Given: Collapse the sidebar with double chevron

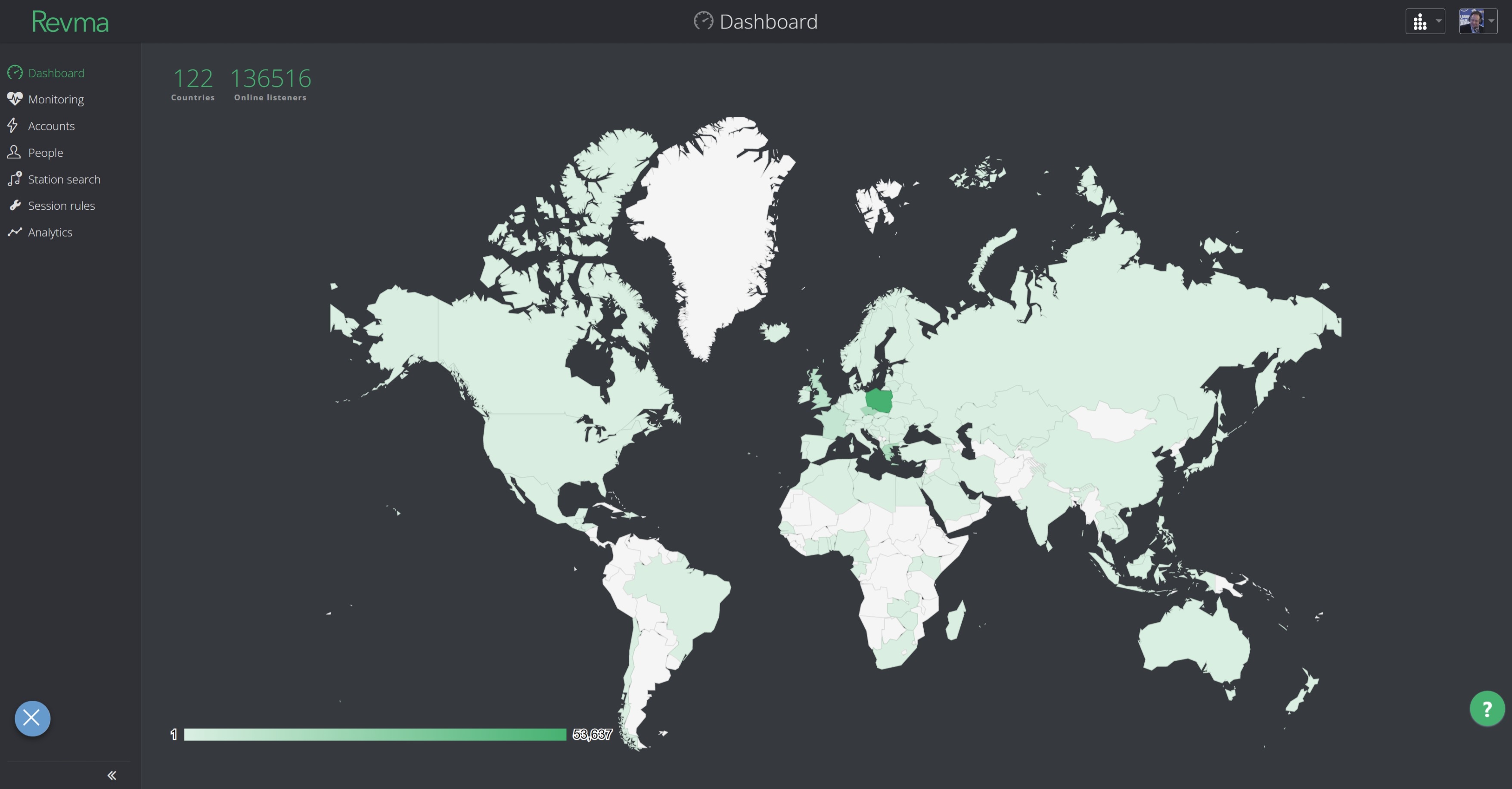Looking at the screenshot, I should click(x=112, y=775).
